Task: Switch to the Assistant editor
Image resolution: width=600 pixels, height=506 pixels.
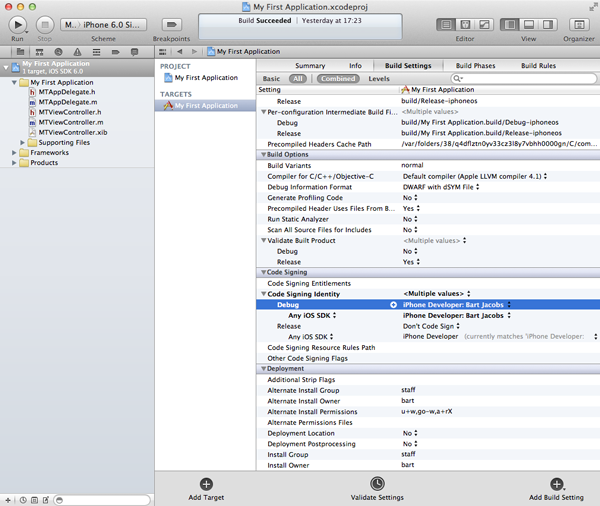Action: [x=465, y=25]
